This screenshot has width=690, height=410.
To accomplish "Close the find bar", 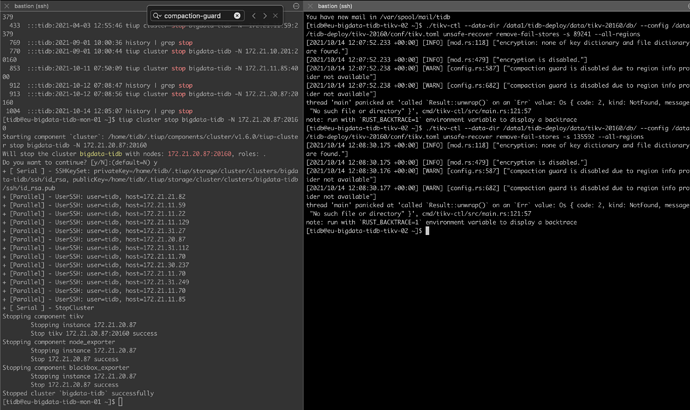I will point(275,16).
